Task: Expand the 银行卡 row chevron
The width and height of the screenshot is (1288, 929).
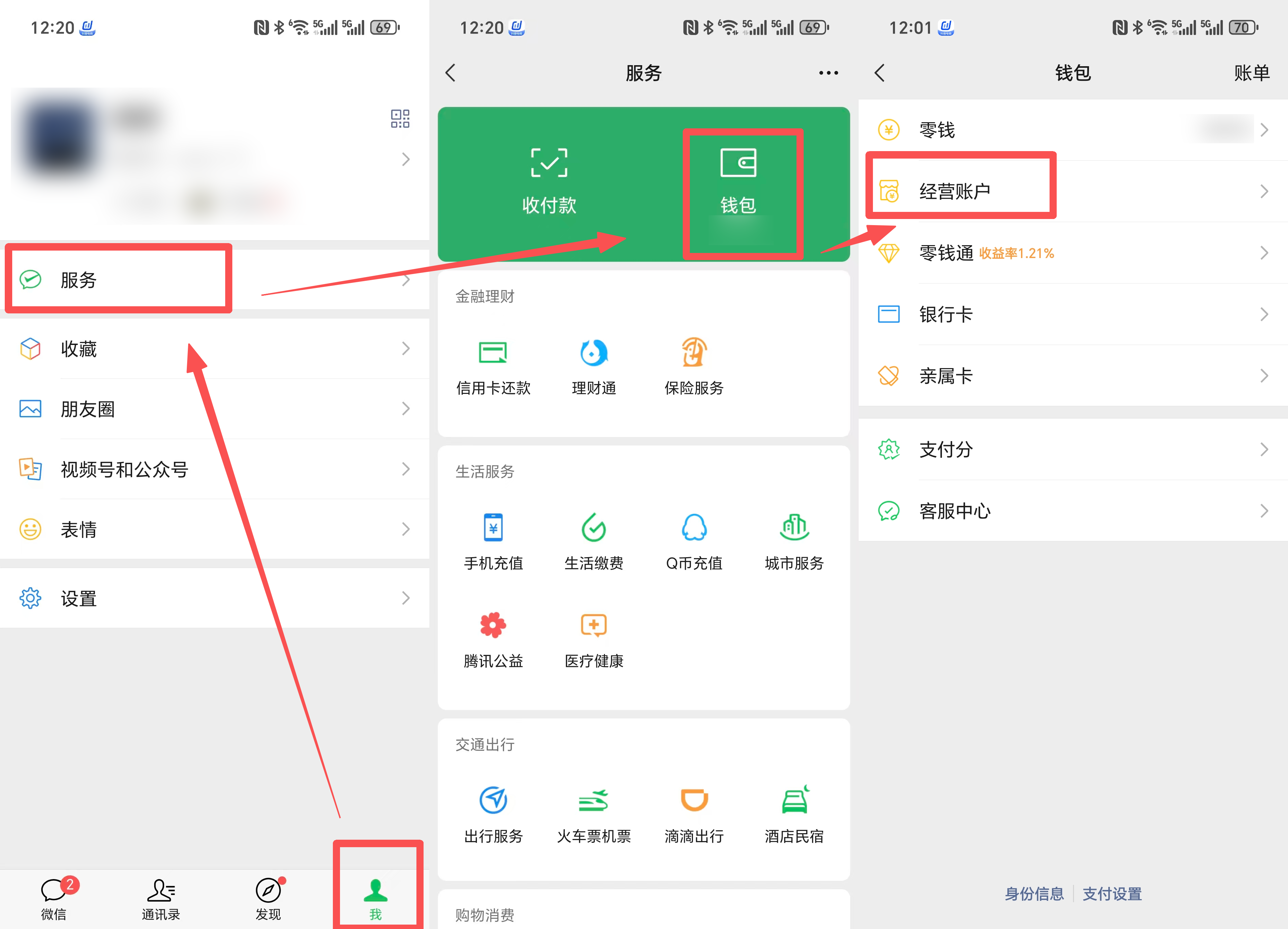Action: tap(1264, 314)
